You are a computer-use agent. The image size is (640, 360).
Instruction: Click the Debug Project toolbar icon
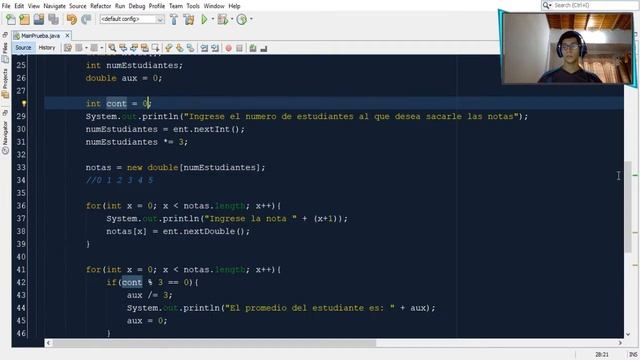[222, 19]
